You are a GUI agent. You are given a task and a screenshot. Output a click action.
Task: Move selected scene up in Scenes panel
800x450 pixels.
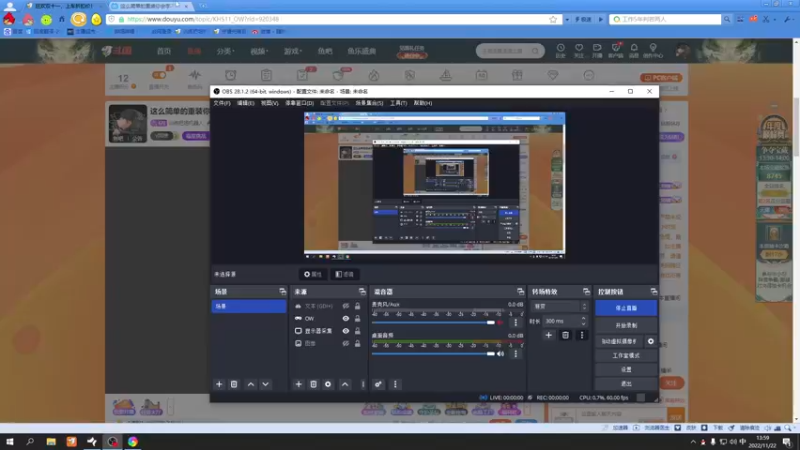[x=251, y=384]
